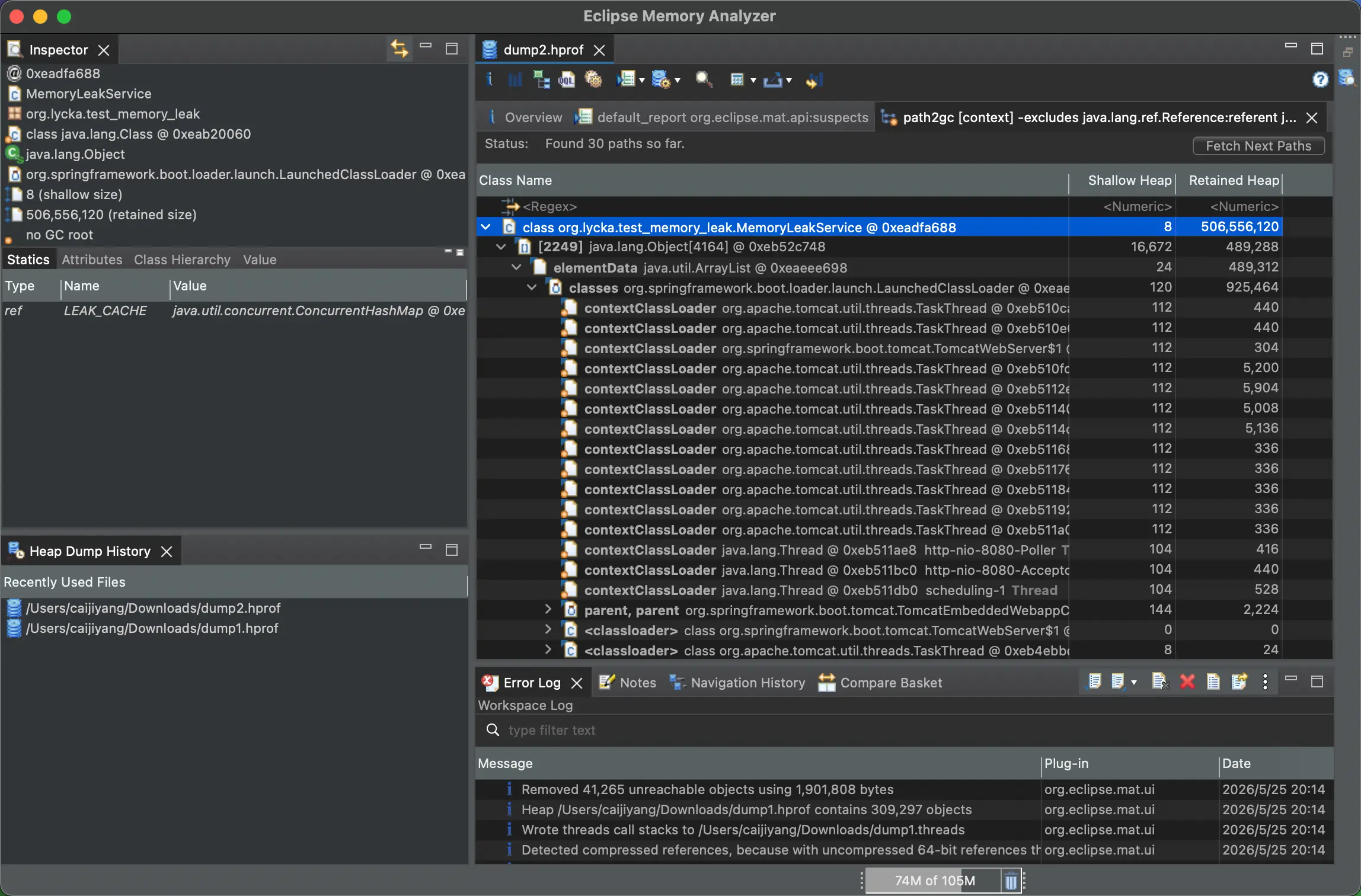The width and height of the screenshot is (1361, 896).
Task: Focus the Error Log filter text field
Action: 905,730
